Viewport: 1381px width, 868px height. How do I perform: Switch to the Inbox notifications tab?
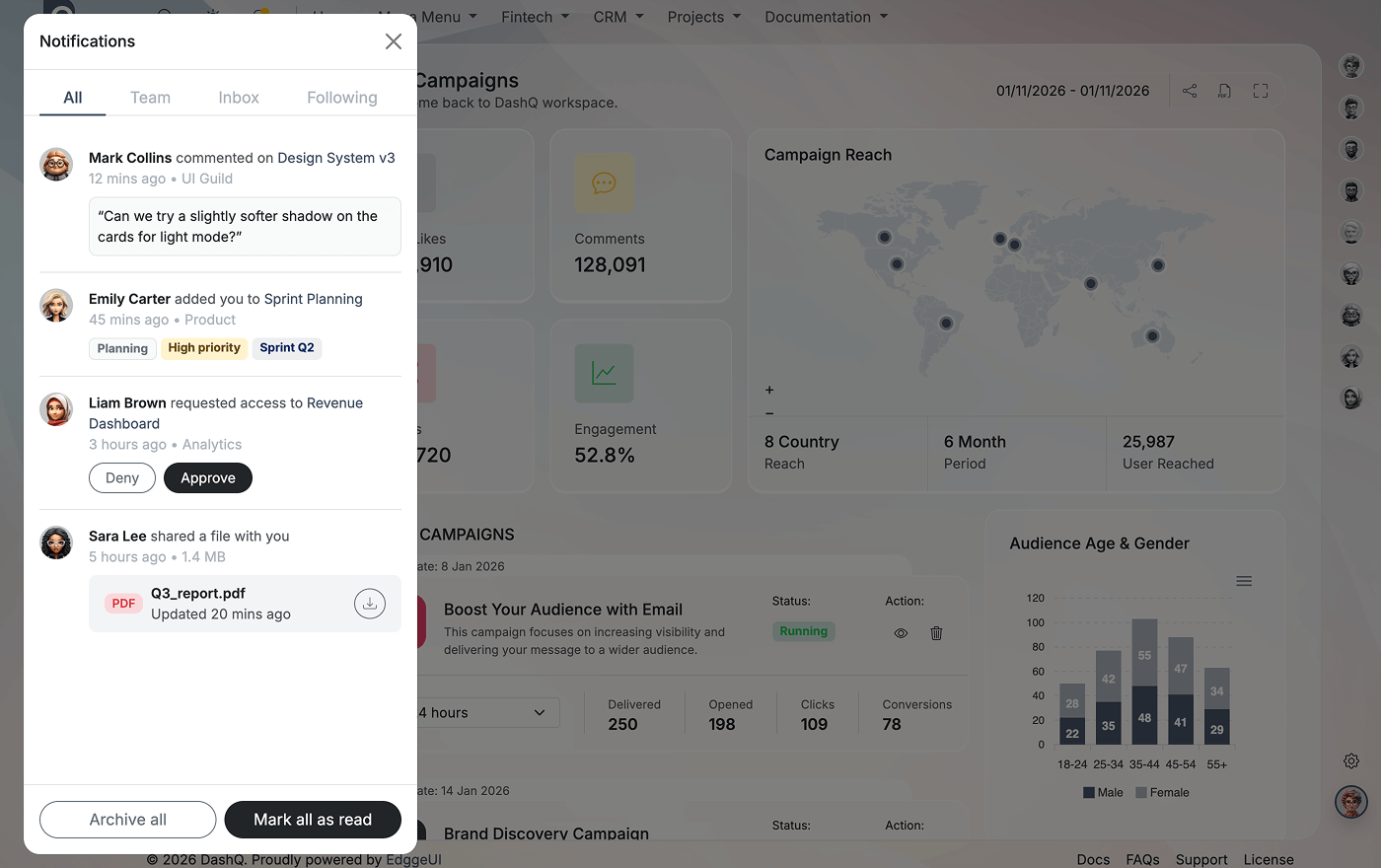point(238,97)
